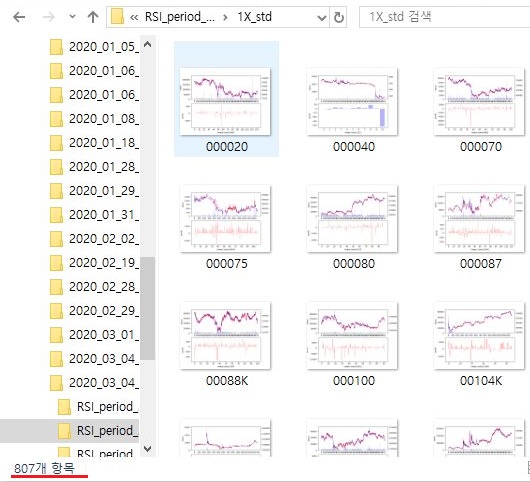Select chart thumbnail 00088K
Viewport: 530px width, 482px height.
tap(225, 336)
